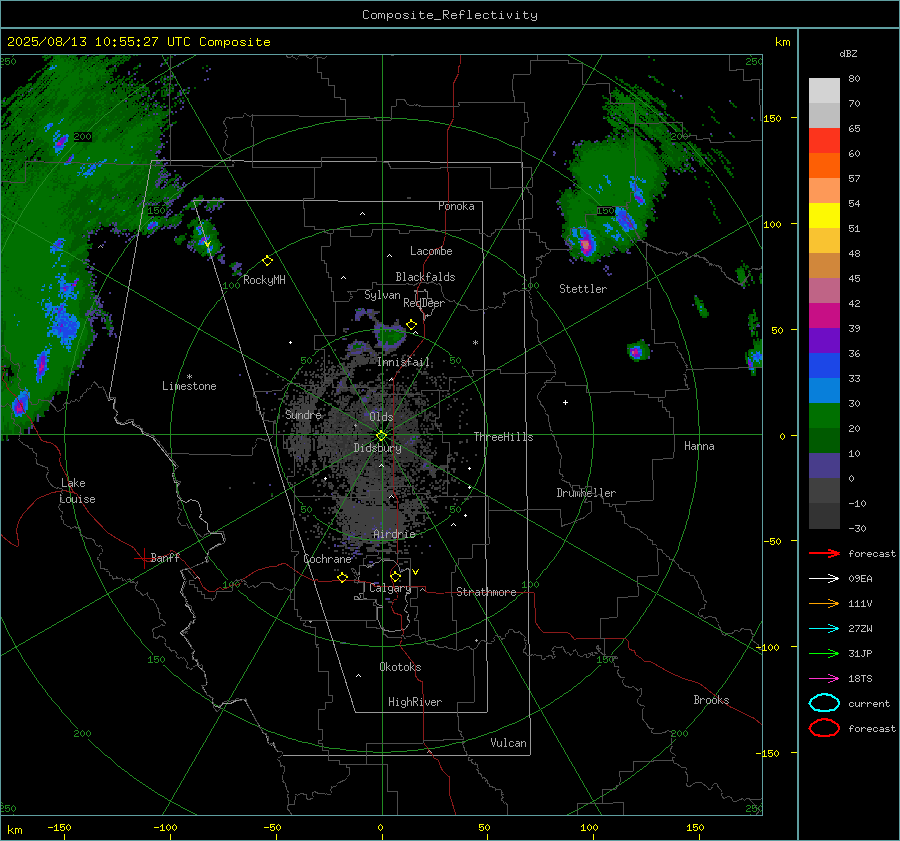This screenshot has height=841, width=900.
Task: Click the Drumheller town label
Action: coord(586,493)
